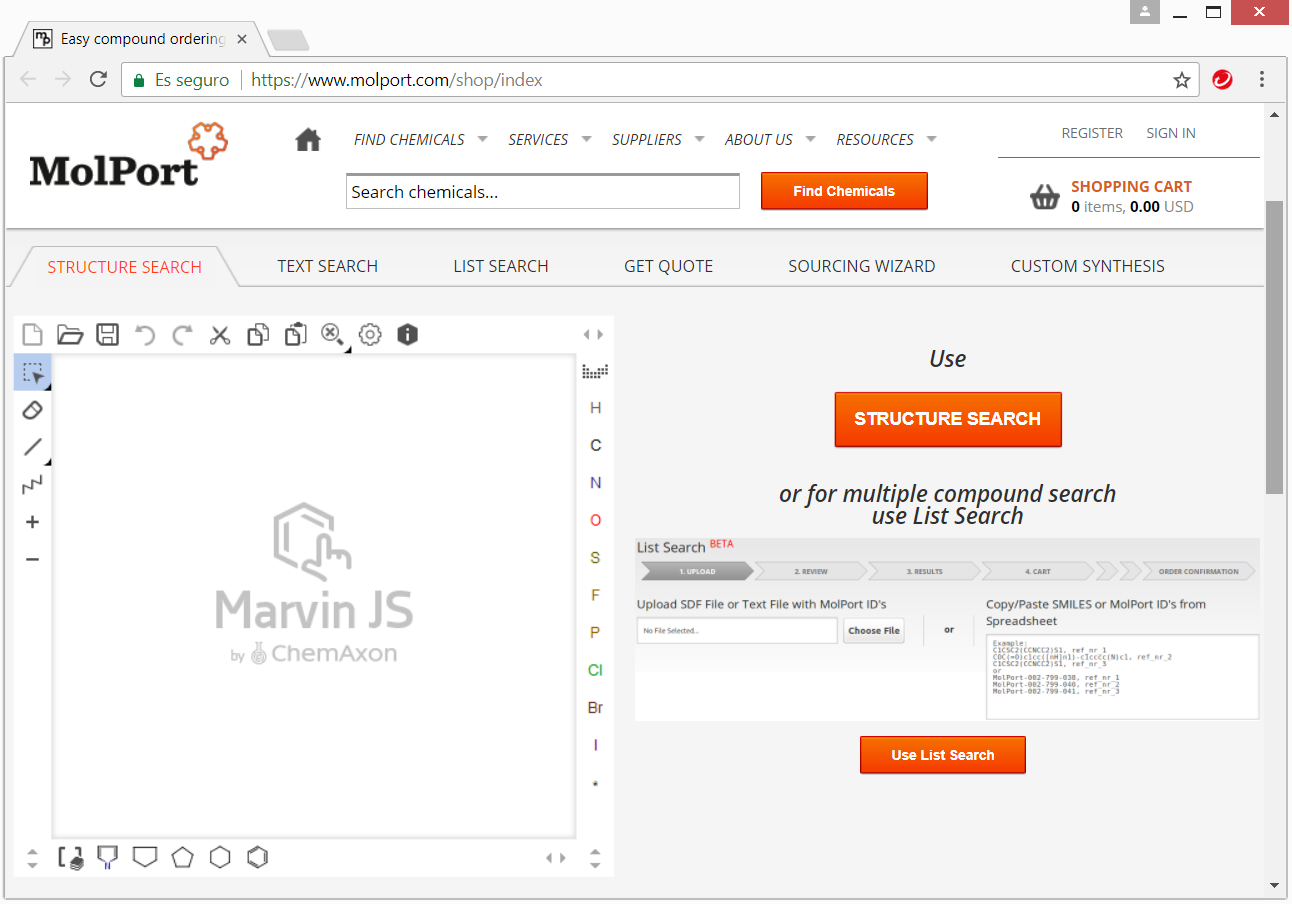The width and height of the screenshot is (1292, 904).
Task: Select the Eraser tool
Action: [32, 410]
